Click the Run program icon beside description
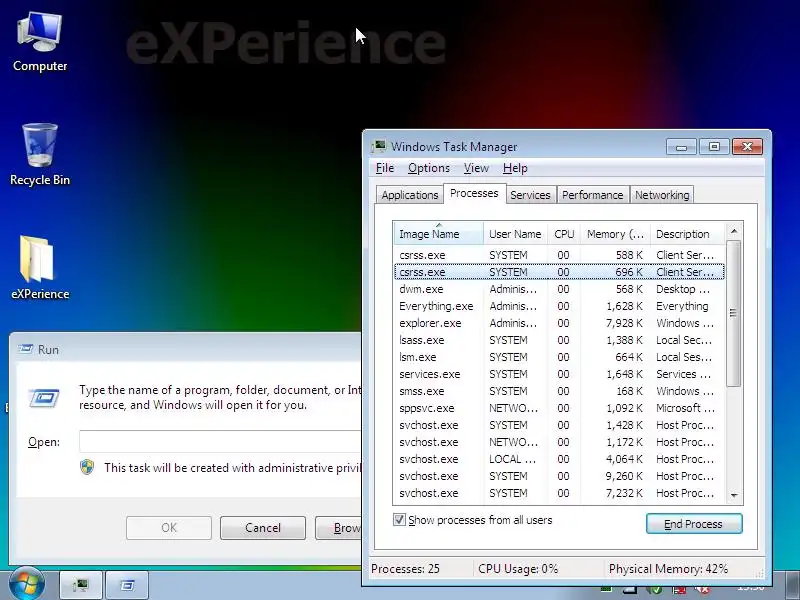The height and width of the screenshot is (600, 800). pos(44,397)
